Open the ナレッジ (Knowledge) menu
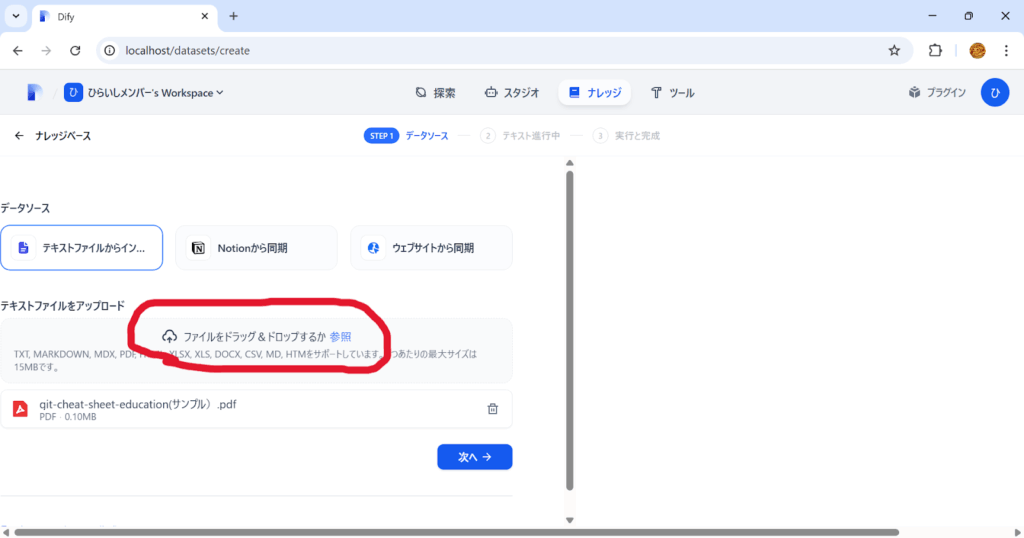The image size is (1024, 538). click(594, 93)
